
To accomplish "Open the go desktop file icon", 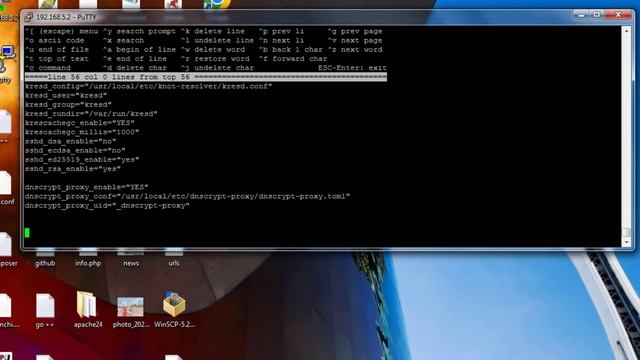I will tap(44, 310).
